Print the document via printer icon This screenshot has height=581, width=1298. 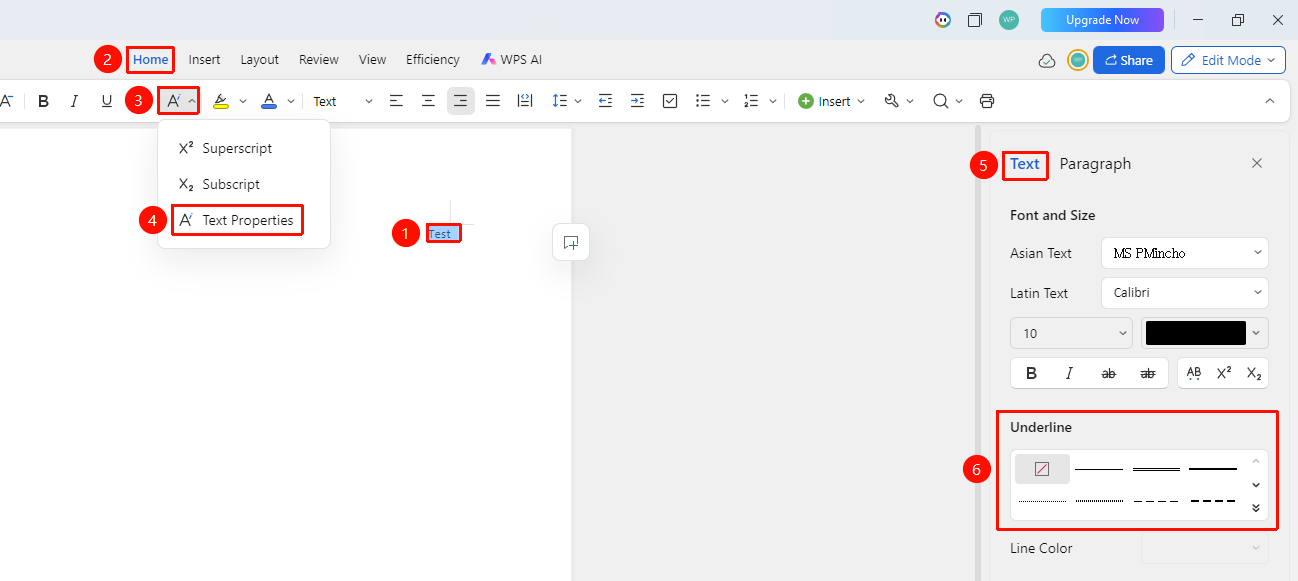[x=987, y=101]
